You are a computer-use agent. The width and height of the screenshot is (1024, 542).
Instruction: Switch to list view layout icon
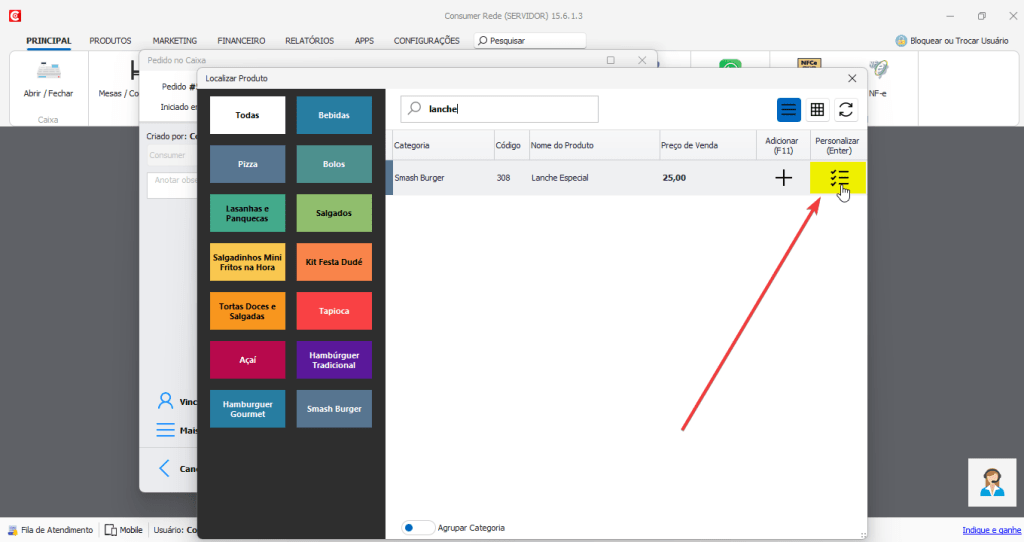789,110
